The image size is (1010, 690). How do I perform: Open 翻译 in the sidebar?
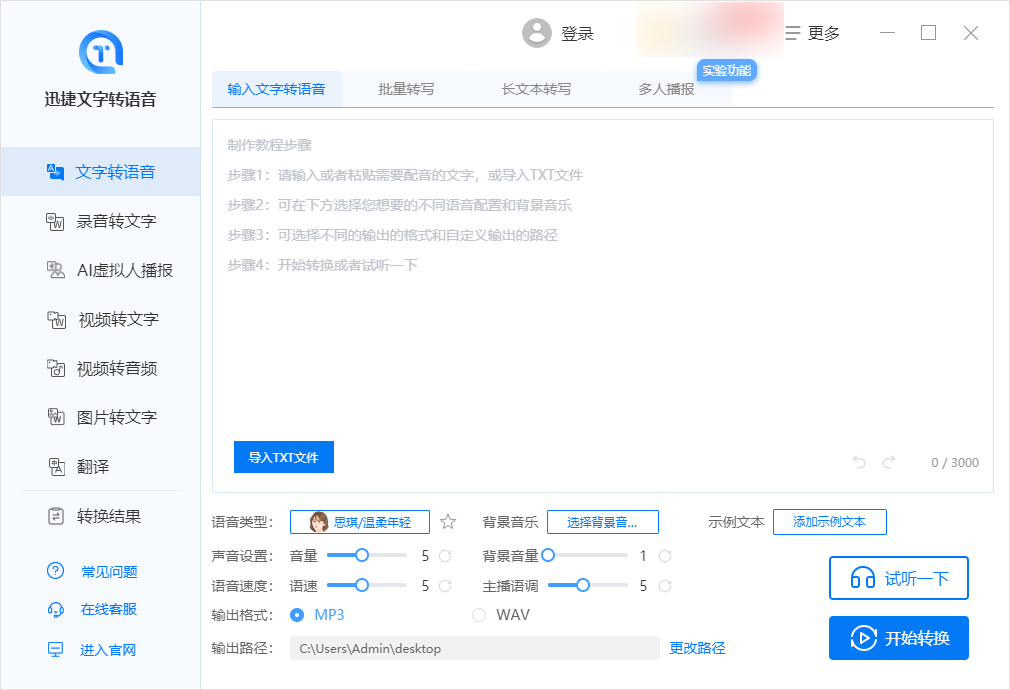pyautogui.click(x=100, y=466)
